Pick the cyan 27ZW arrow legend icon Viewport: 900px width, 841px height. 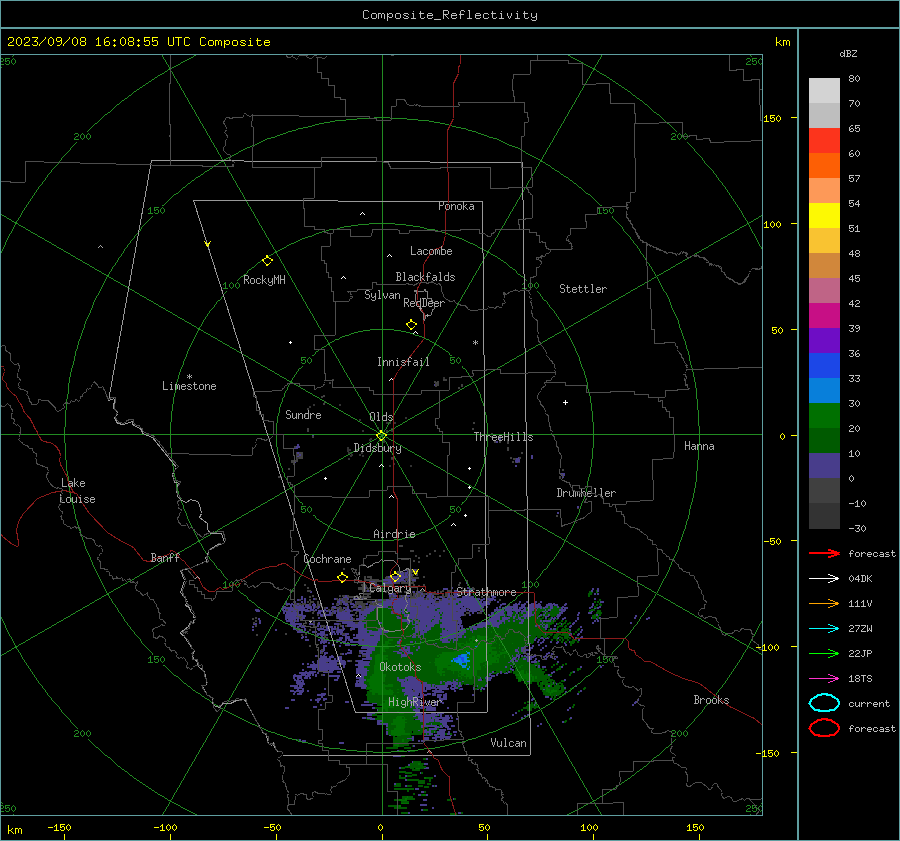pos(824,629)
